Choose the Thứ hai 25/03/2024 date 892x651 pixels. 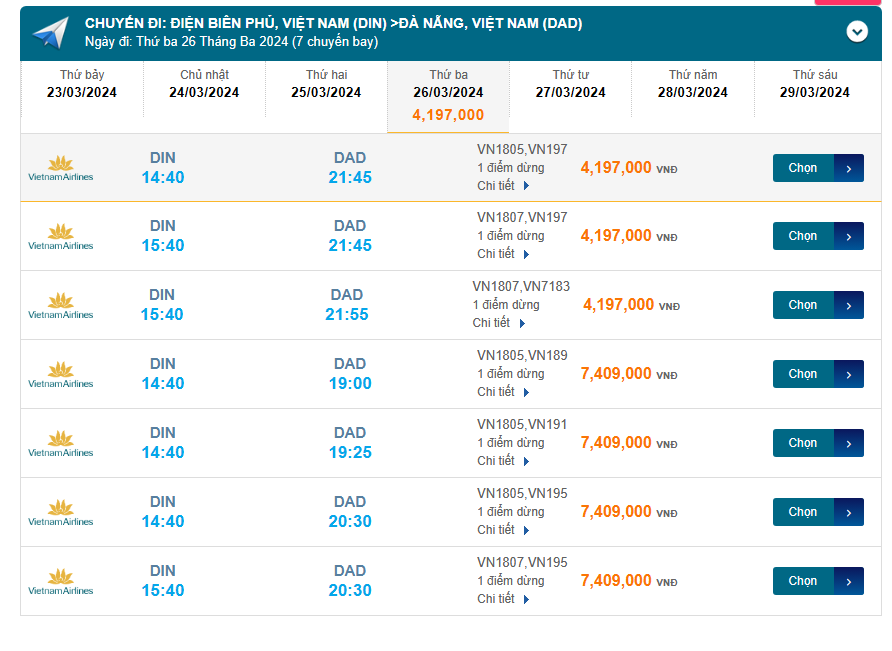[326, 84]
